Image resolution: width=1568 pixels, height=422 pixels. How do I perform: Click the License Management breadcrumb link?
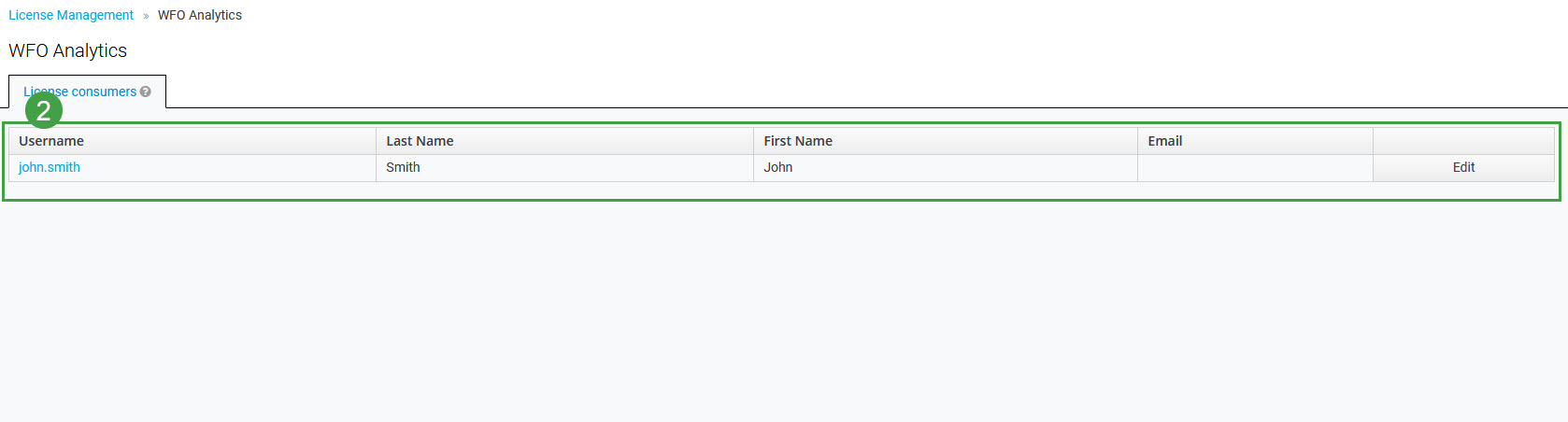click(x=71, y=15)
